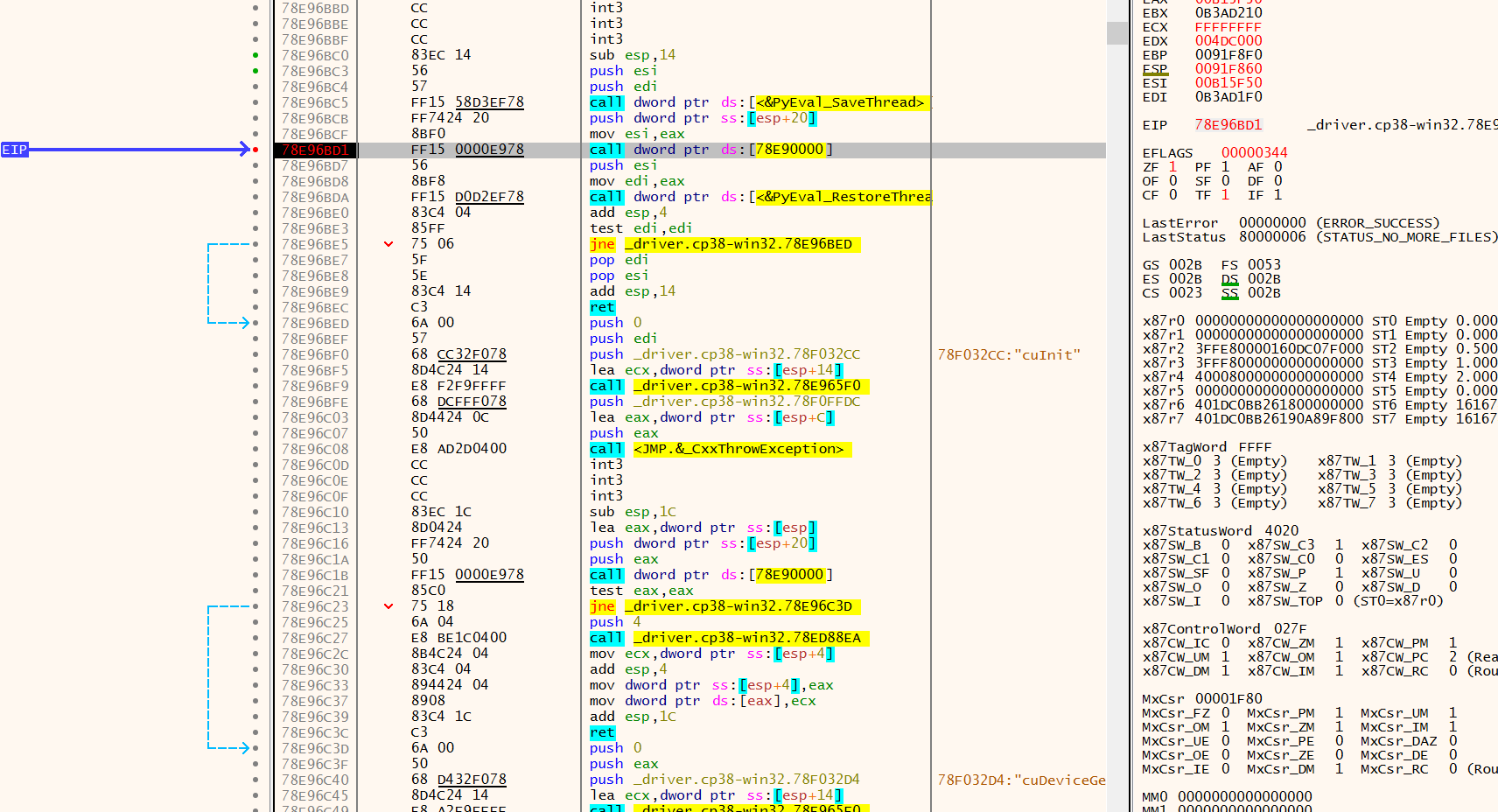Select EDI register value 0B3AD1F0
This screenshot has height=812, width=1498.
[x=1228, y=97]
